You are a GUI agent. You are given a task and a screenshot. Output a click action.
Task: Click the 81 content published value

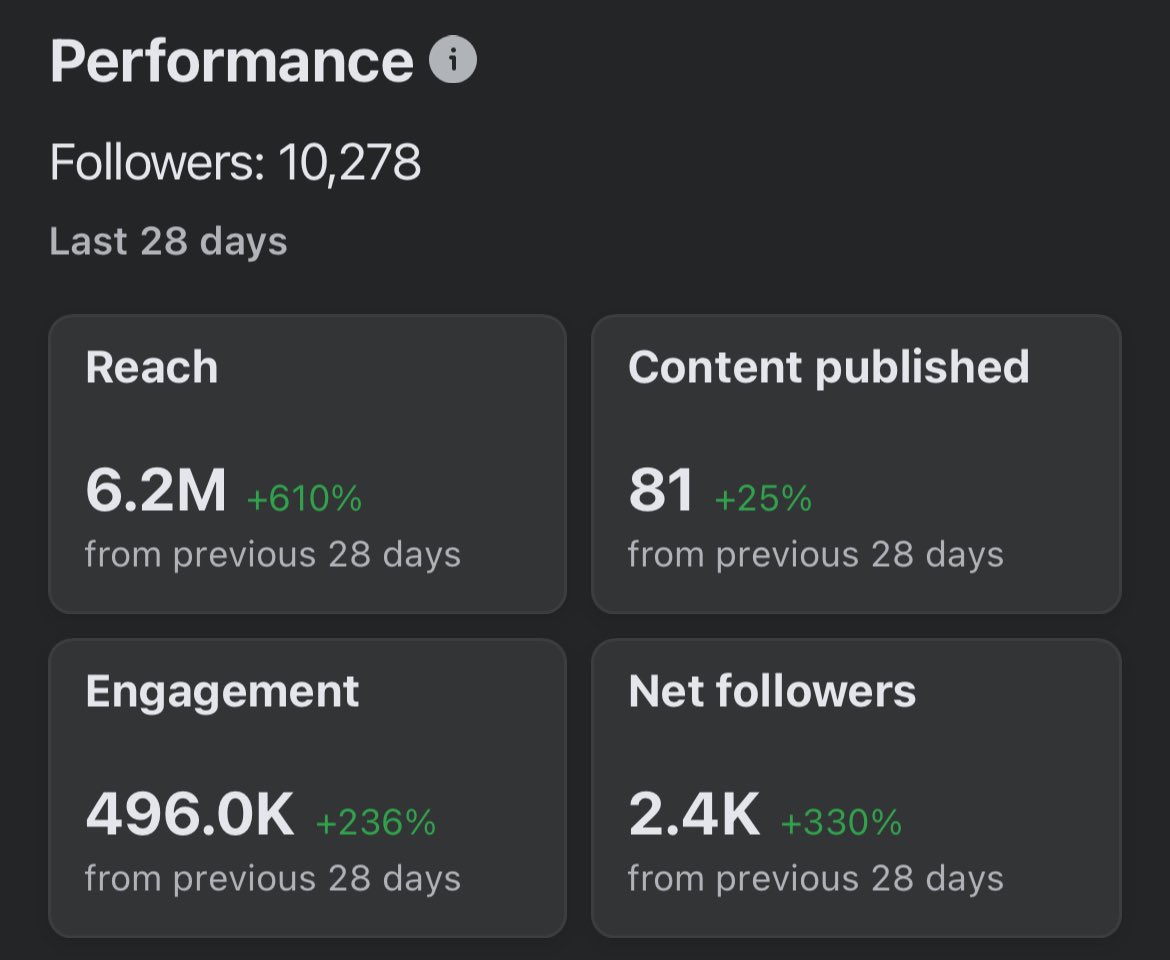660,490
